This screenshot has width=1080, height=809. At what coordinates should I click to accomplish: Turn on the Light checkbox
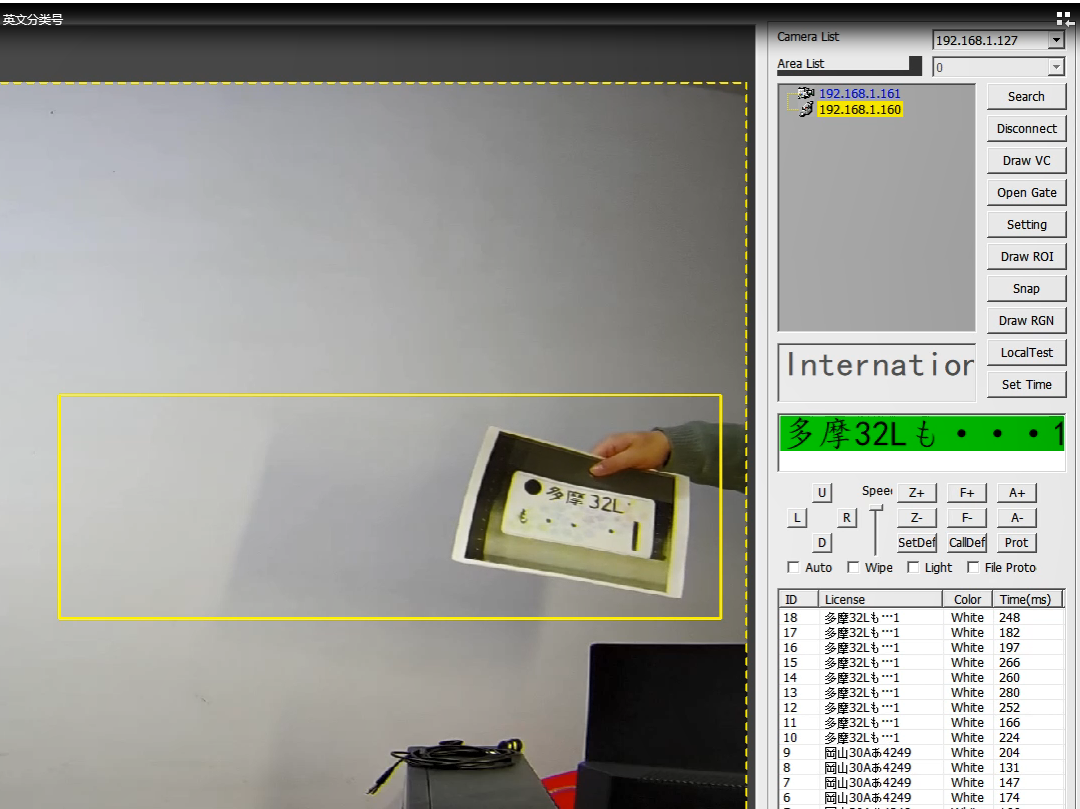[x=913, y=567]
